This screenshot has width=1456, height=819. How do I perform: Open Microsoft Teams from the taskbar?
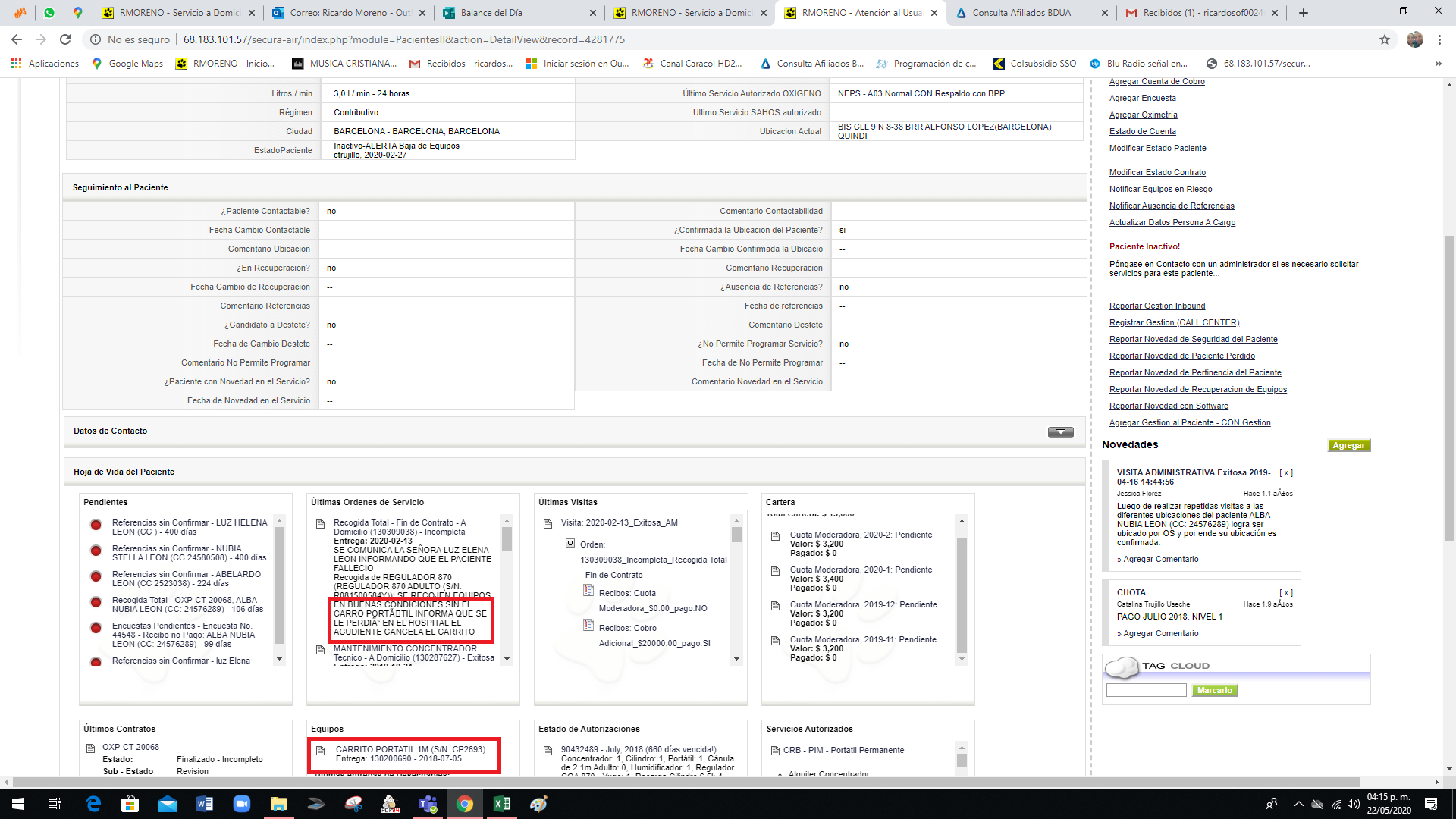click(x=428, y=804)
